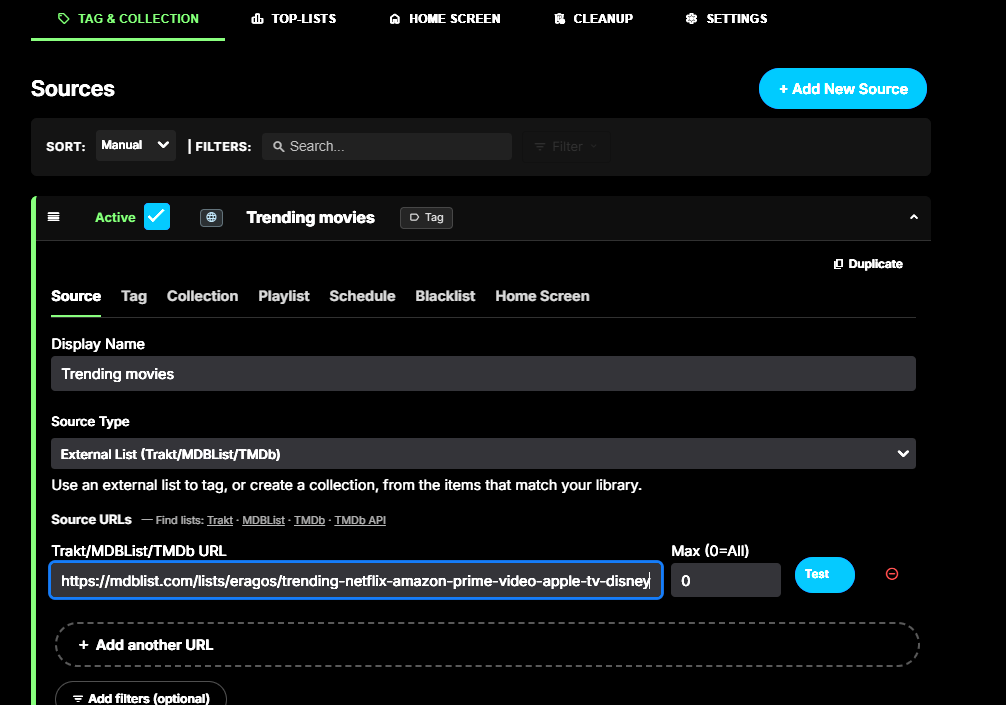Open the Tag & Collection tab

coord(128,19)
